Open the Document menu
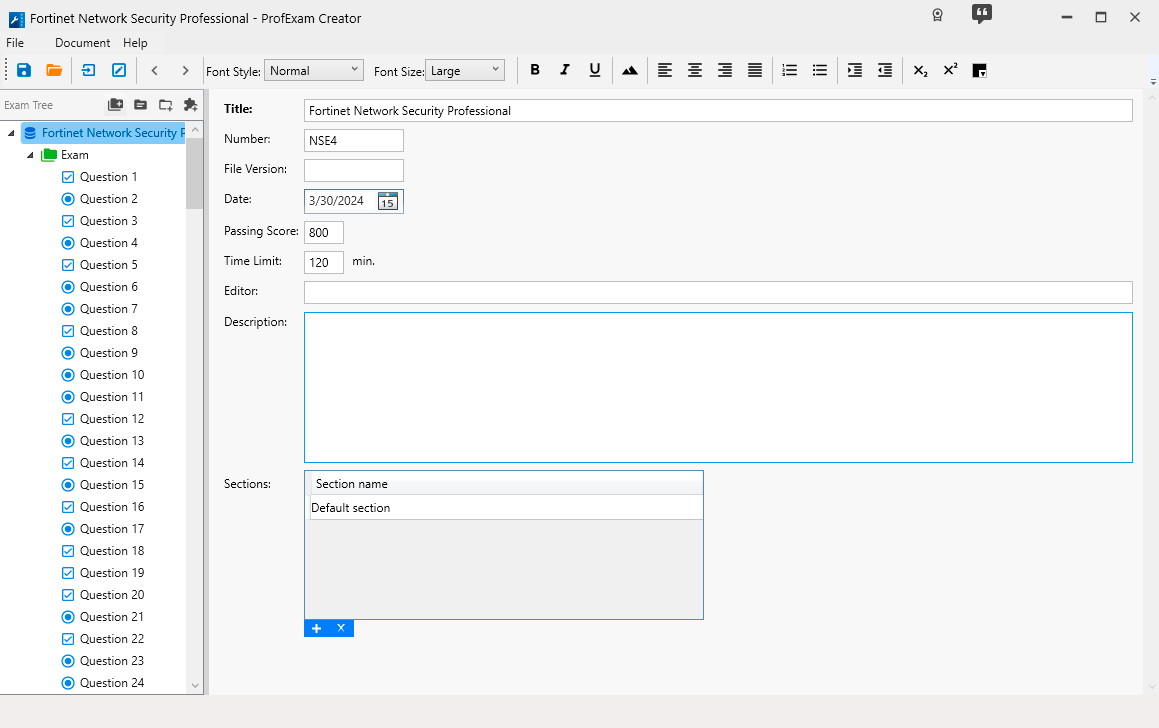The image size is (1159, 728). coord(82,43)
